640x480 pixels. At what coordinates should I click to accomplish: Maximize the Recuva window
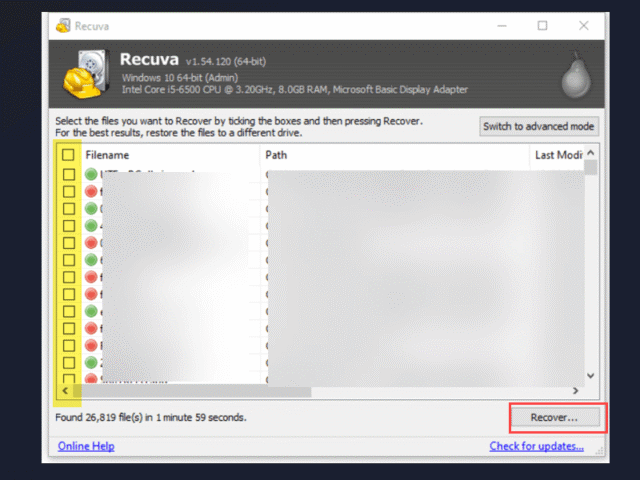coord(542,26)
